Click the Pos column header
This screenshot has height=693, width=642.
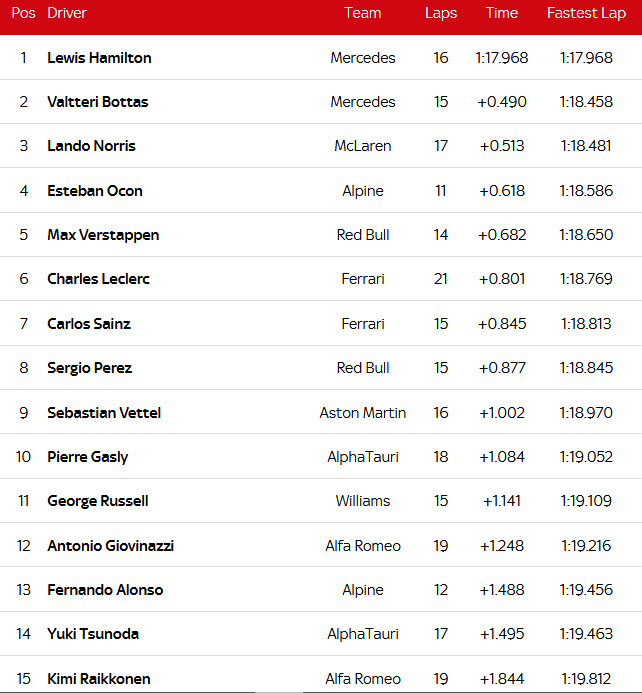(x=23, y=13)
